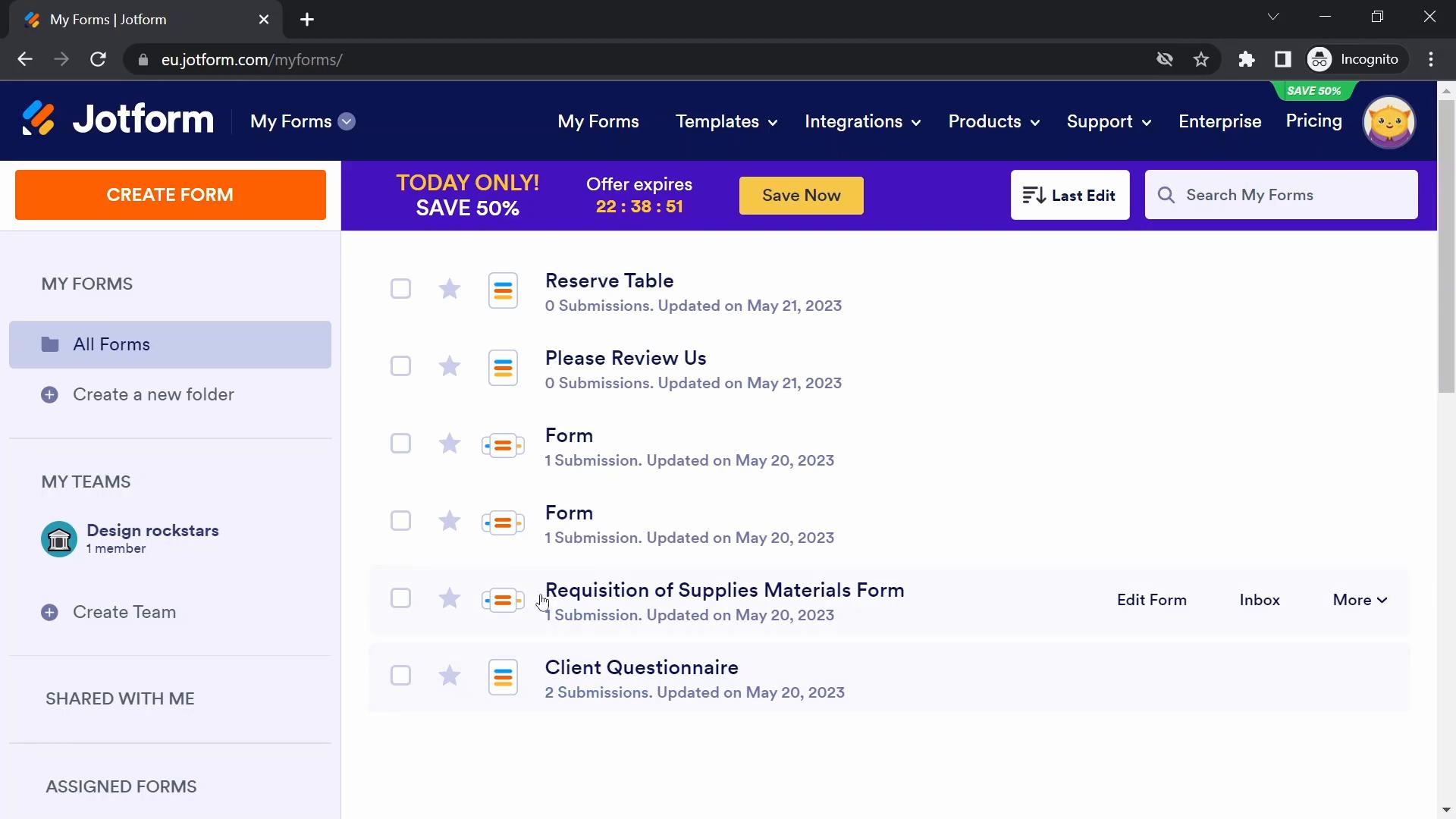Toggle the Please Review Us form checkbox

[400, 366]
